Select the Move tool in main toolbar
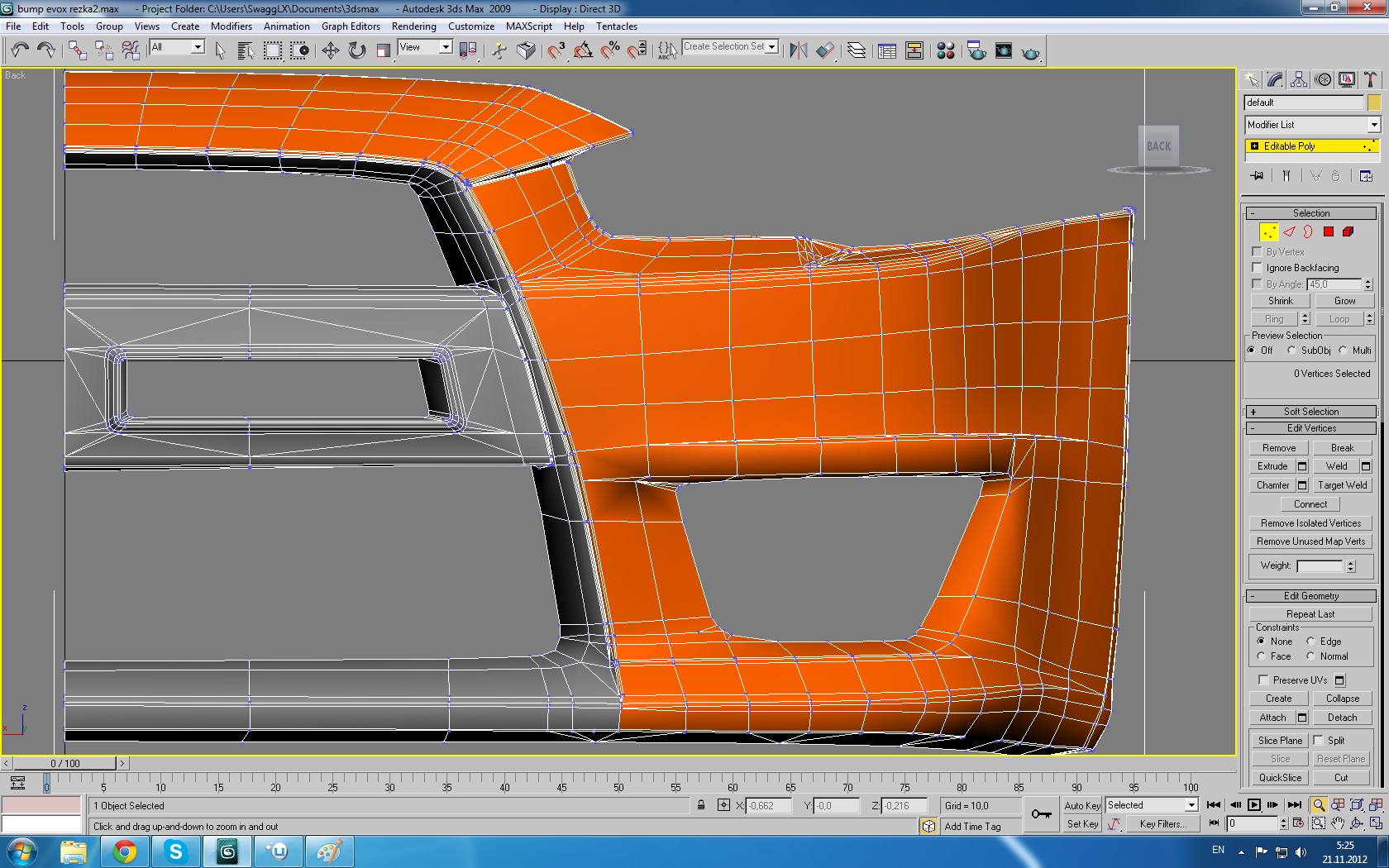This screenshot has width=1389, height=868. tap(330, 51)
